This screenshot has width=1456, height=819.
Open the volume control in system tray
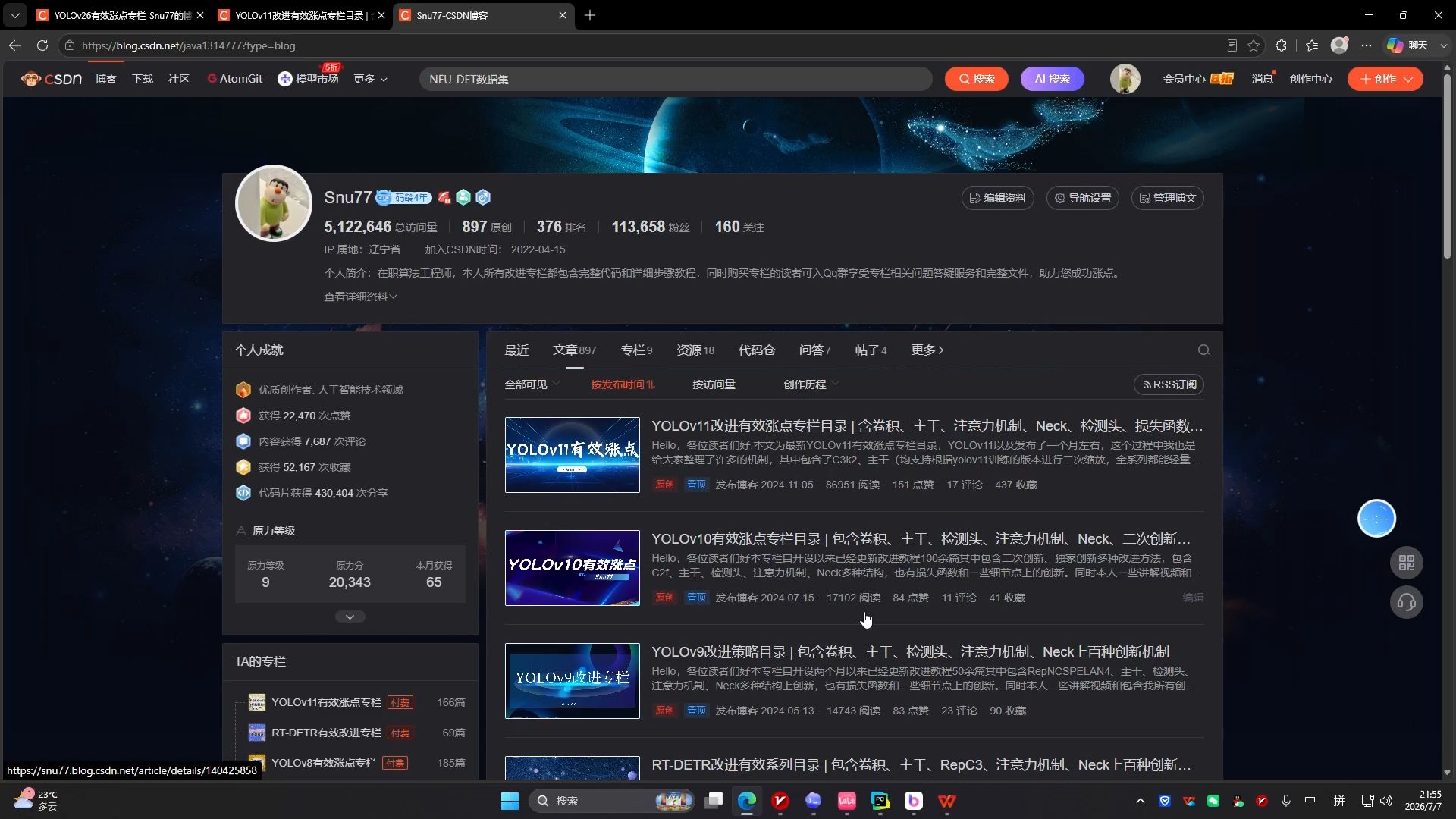pos(1387,801)
